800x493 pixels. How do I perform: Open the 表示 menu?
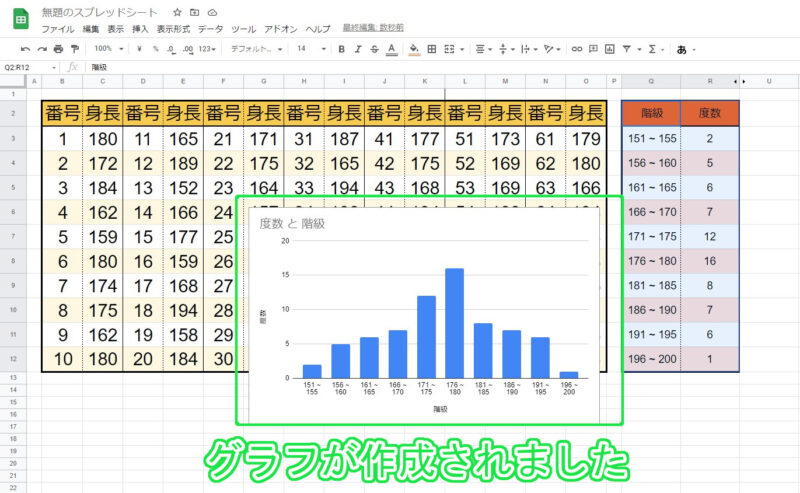click(x=115, y=29)
